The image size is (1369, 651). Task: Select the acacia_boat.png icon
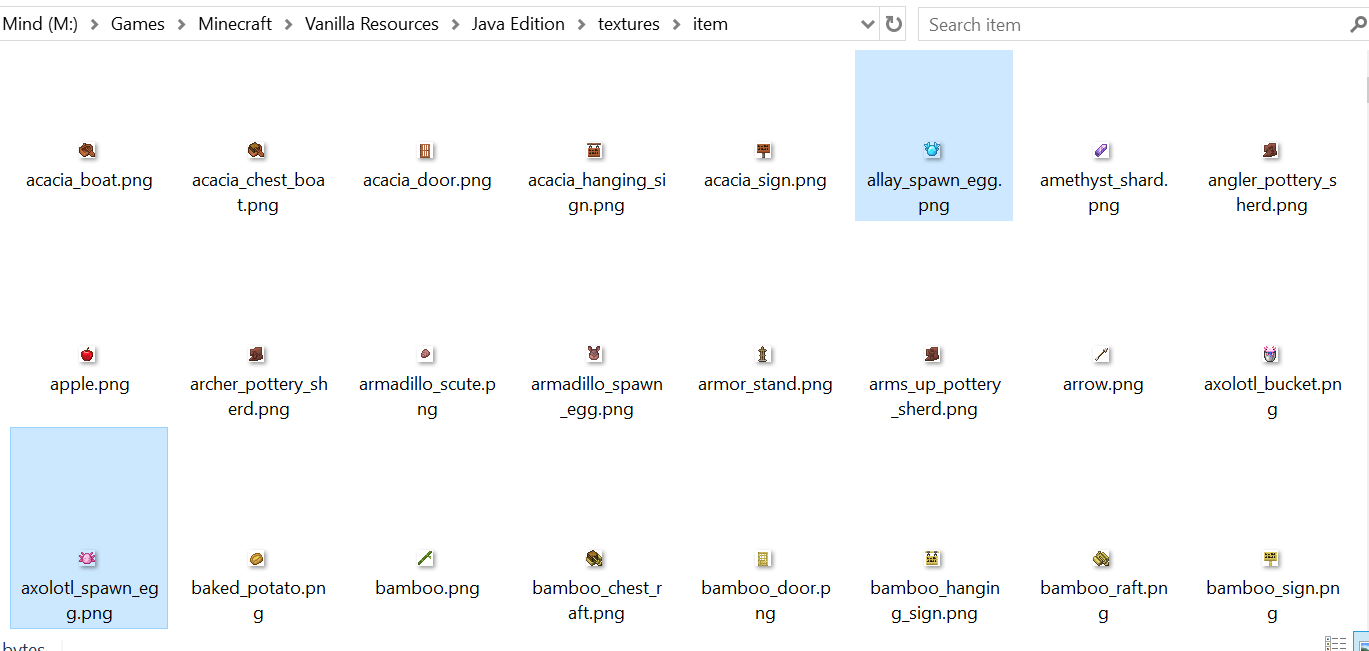(x=88, y=151)
